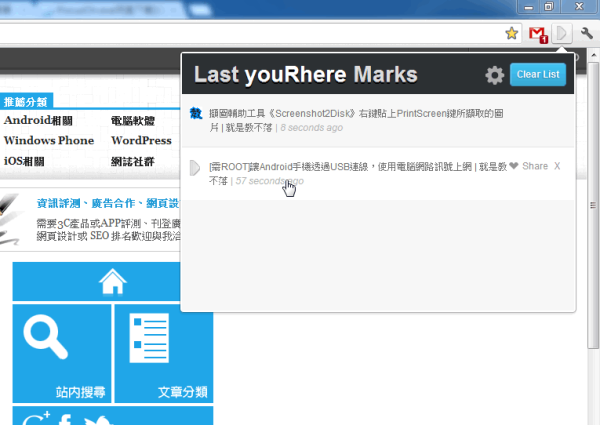Click the '8 seconds ago' timestamp
This screenshot has width=600, height=425.
[x=311, y=128]
